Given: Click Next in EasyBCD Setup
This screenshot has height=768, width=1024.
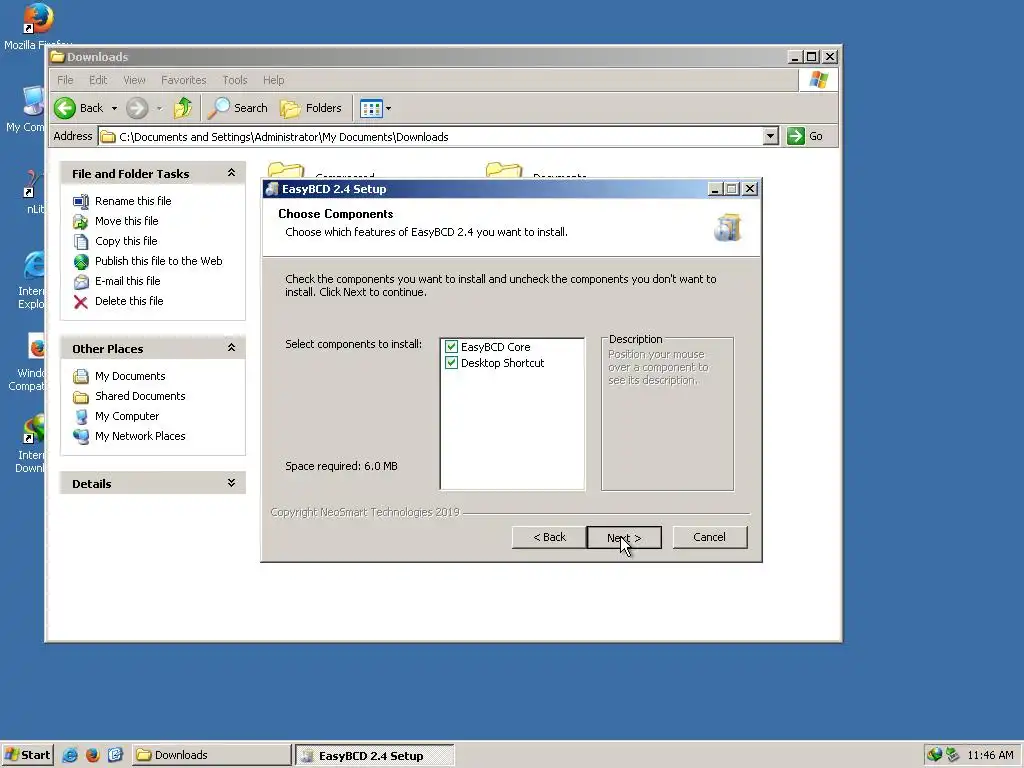Looking at the screenshot, I should [624, 537].
